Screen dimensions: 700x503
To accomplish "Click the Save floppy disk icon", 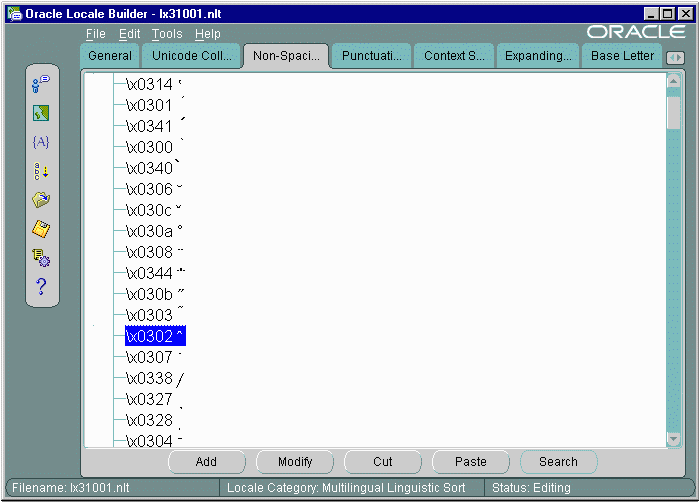I will click(x=41, y=229).
